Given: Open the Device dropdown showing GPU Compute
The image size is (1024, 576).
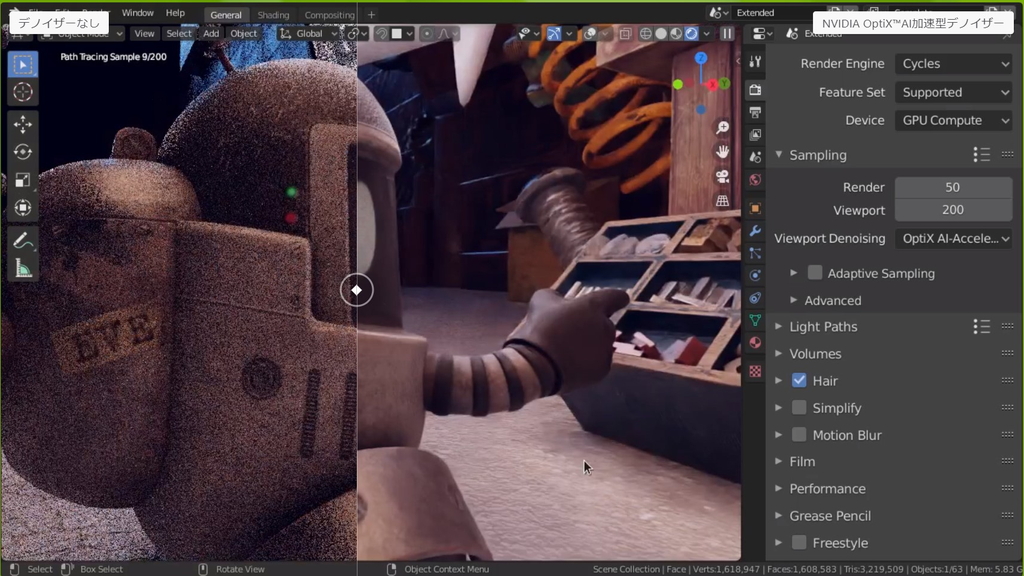Looking at the screenshot, I should [953, 120].
